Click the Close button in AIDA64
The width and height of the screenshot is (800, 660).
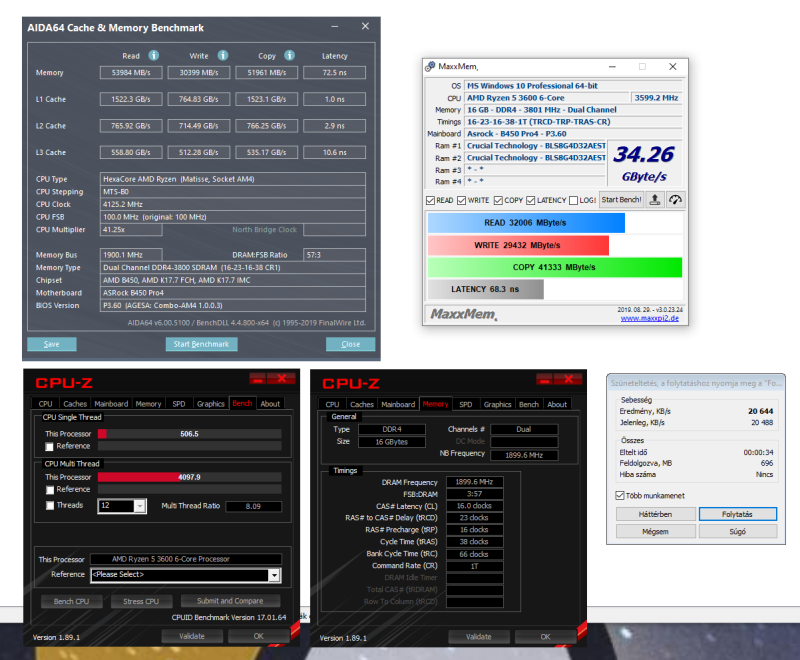[351, 344]
